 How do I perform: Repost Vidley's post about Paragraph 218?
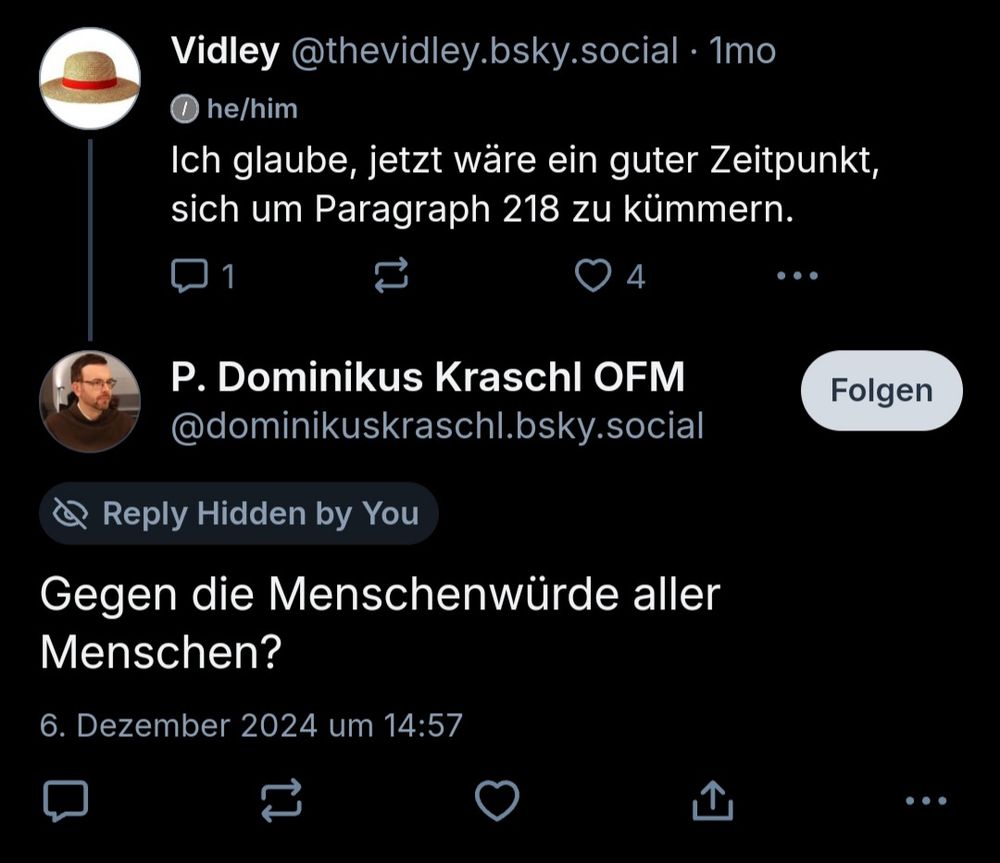coord(391,276)
